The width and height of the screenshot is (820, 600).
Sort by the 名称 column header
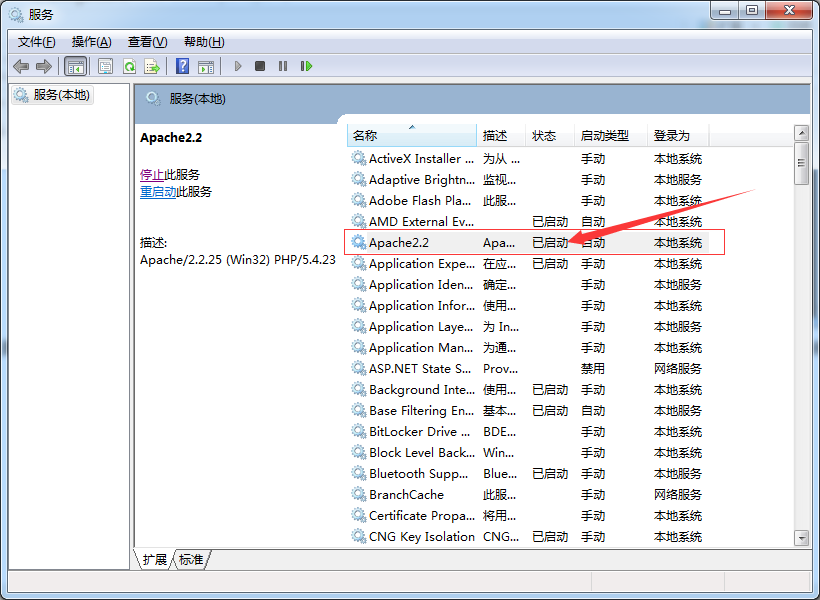pyautogui.click(x=412, y=135)
